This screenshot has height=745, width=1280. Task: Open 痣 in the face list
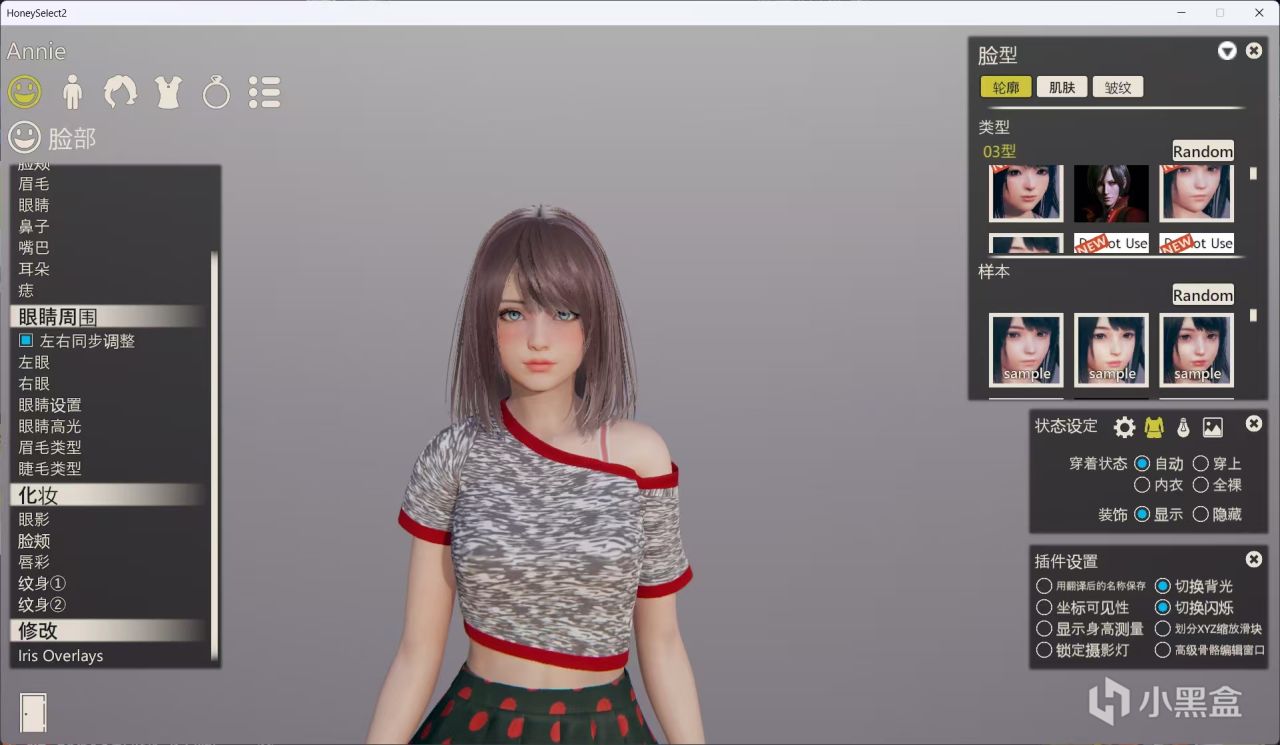[x=26, y=290]
